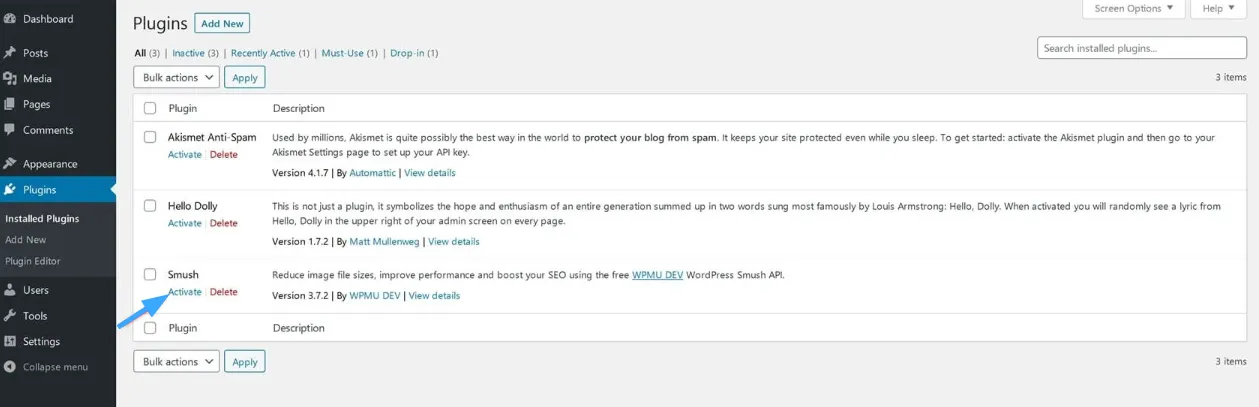This screenshot has height=407, width=1259.
Task: Click the Comments speech bubble icon
Action: tap(10, 130)
